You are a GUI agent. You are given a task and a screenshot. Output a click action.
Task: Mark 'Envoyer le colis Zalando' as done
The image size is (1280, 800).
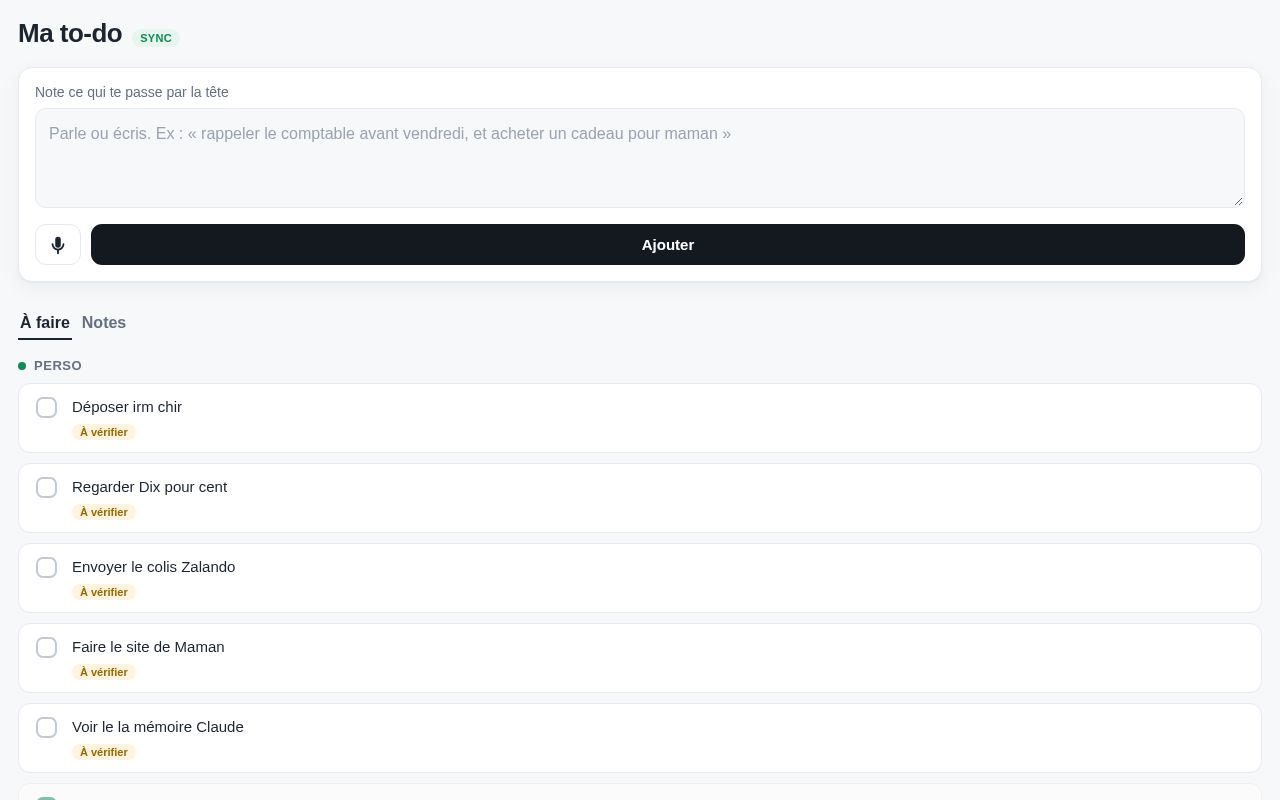[46, 567]
